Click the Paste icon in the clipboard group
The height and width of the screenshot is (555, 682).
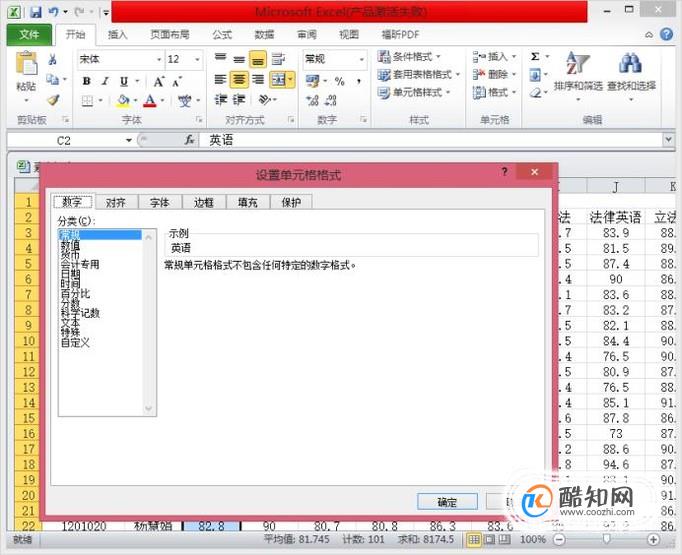point(27,65)
